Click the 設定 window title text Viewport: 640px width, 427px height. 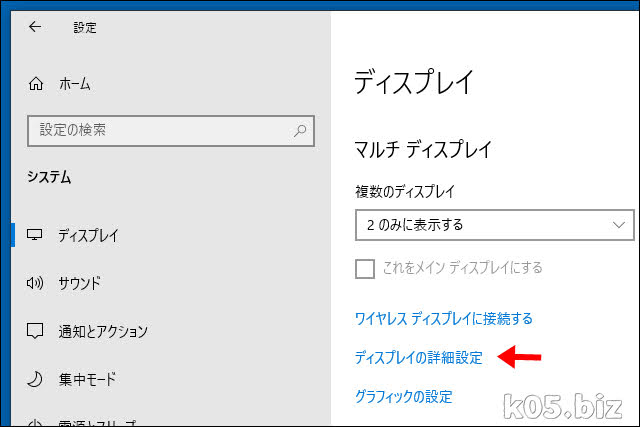click(85, 28)
